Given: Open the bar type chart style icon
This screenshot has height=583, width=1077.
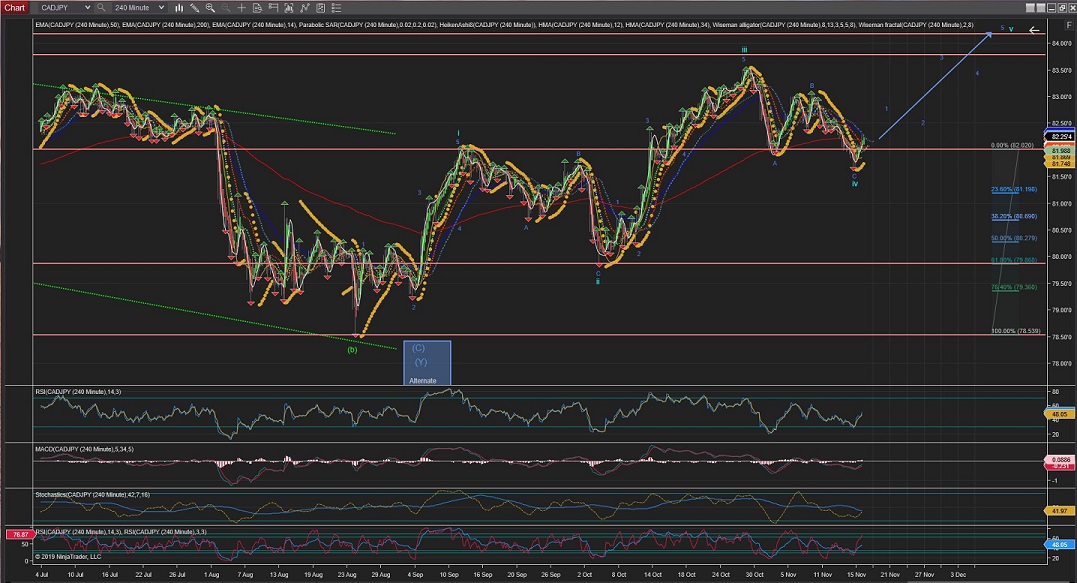Looking at the screenshot, I should pos(180,7).
